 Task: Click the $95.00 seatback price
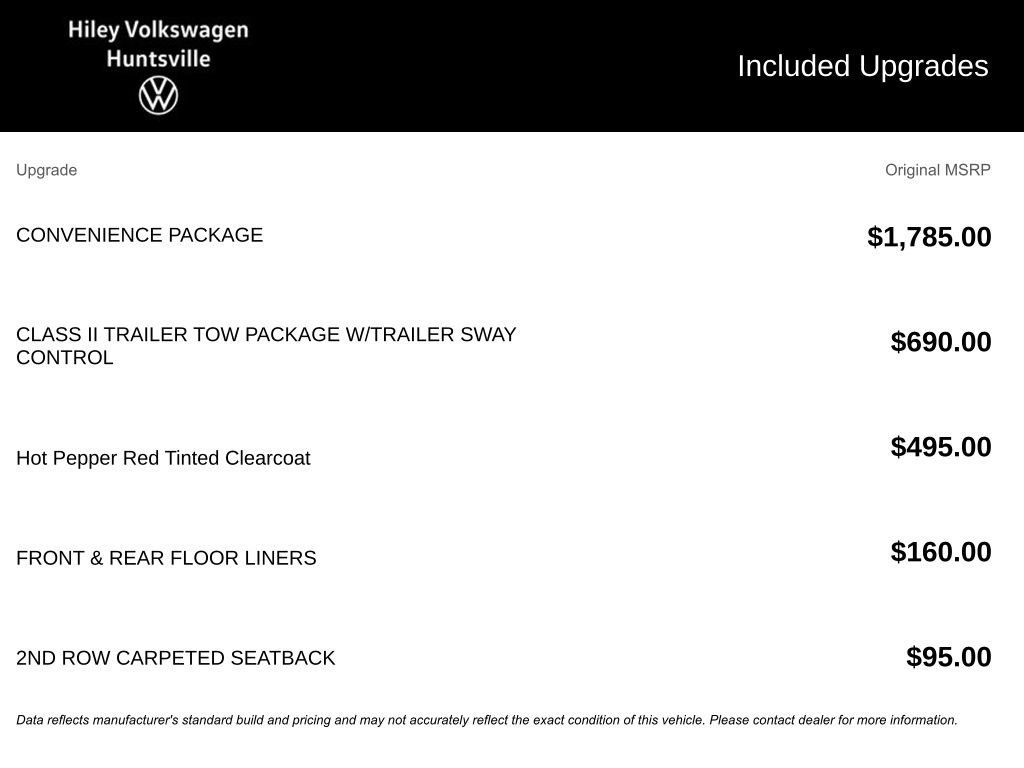coord(949,657)
